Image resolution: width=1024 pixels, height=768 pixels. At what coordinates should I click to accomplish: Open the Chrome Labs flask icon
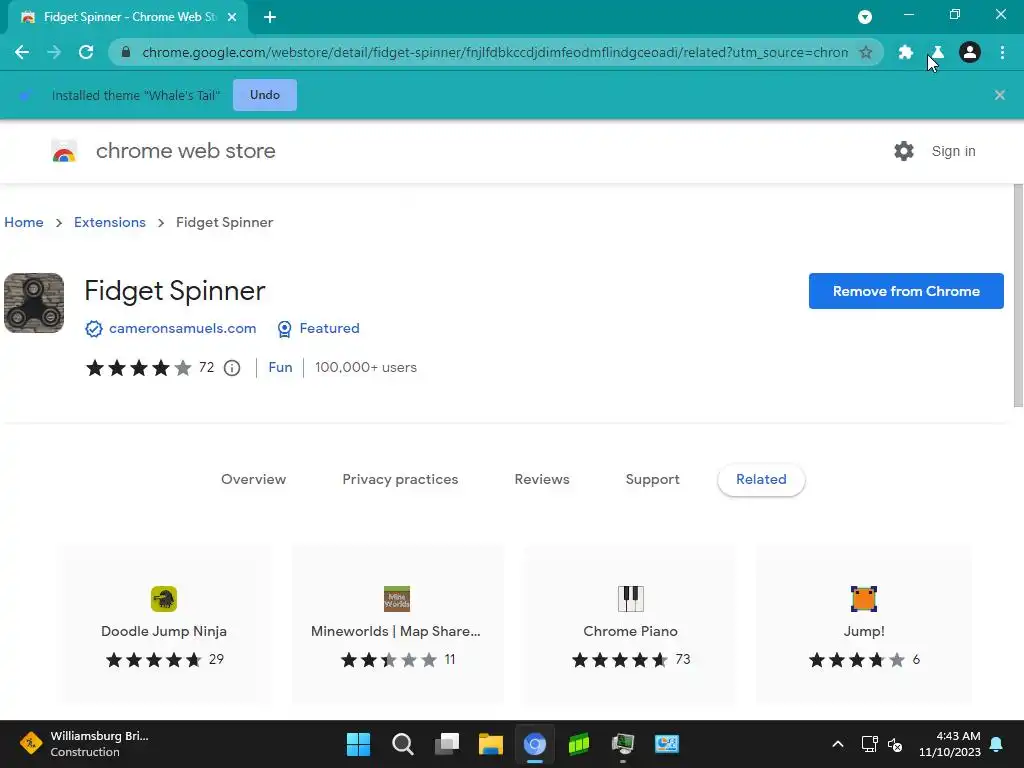[x=937, y=52]
